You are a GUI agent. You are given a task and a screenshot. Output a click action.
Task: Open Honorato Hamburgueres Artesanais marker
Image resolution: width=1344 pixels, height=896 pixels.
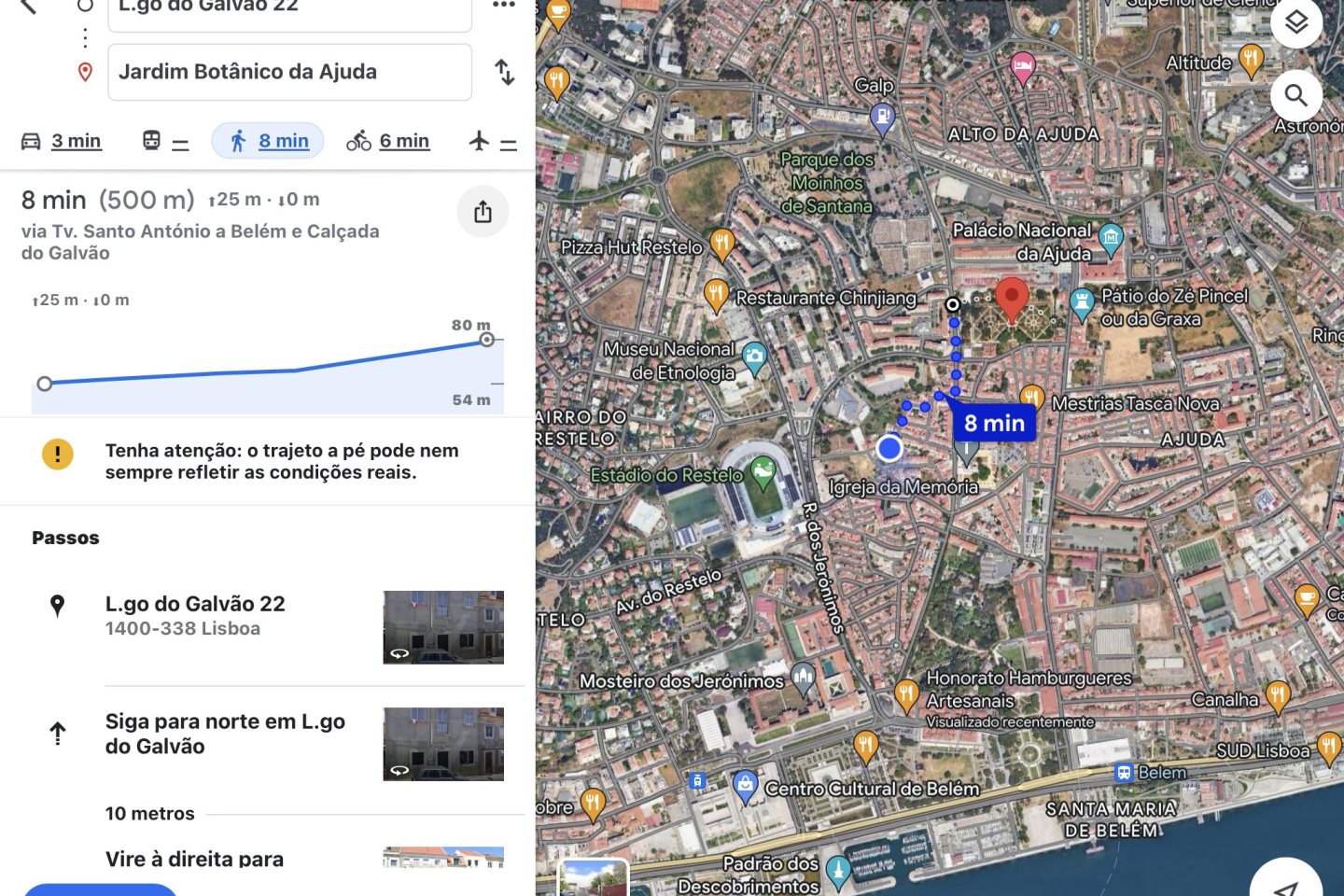[x=906, y=696]
